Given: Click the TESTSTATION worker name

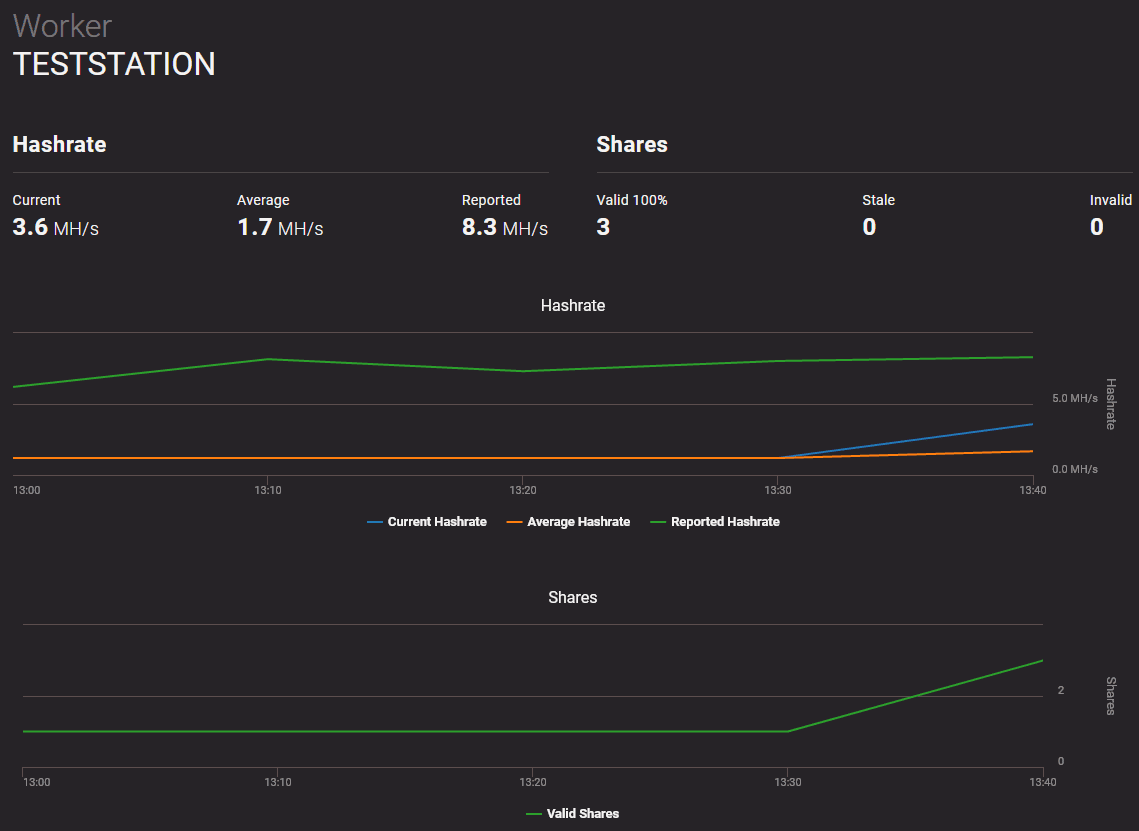Looking at the screenshot, I should (x=114, y=64).
